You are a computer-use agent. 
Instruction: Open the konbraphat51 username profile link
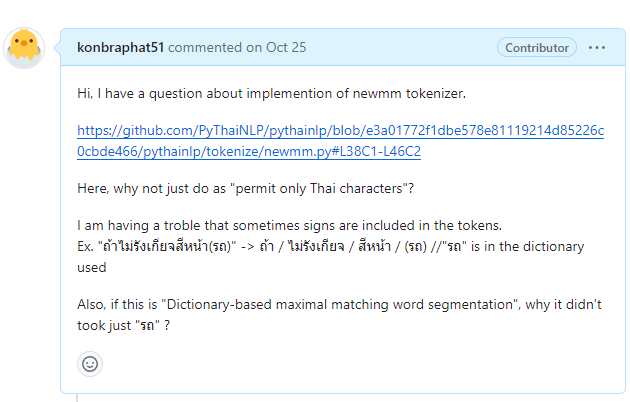121,47
